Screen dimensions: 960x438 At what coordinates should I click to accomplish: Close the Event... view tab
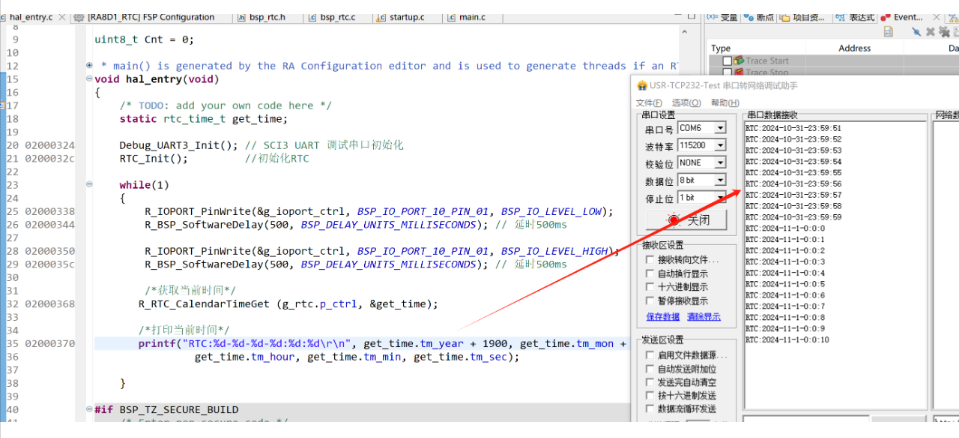pyautogui.click(x=936, y=17)
